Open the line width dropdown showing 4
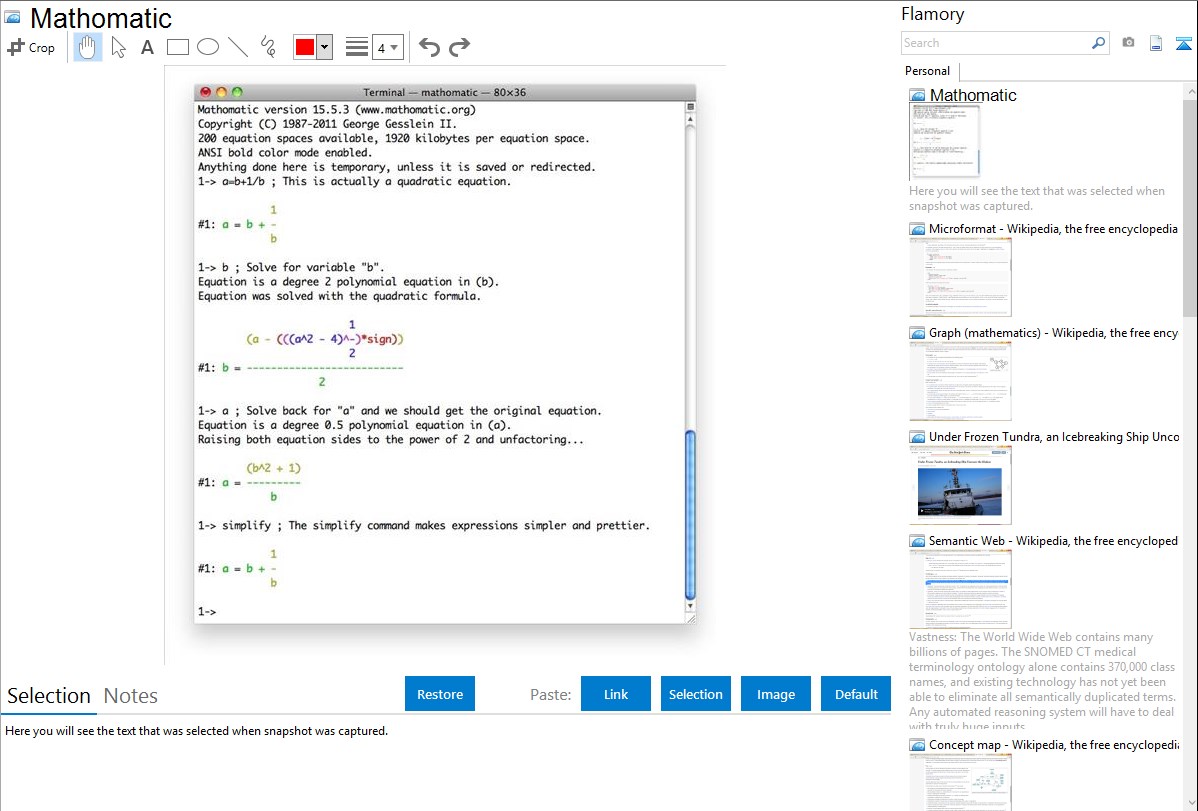The image size is (1198, 811). (x=388, y=47)
